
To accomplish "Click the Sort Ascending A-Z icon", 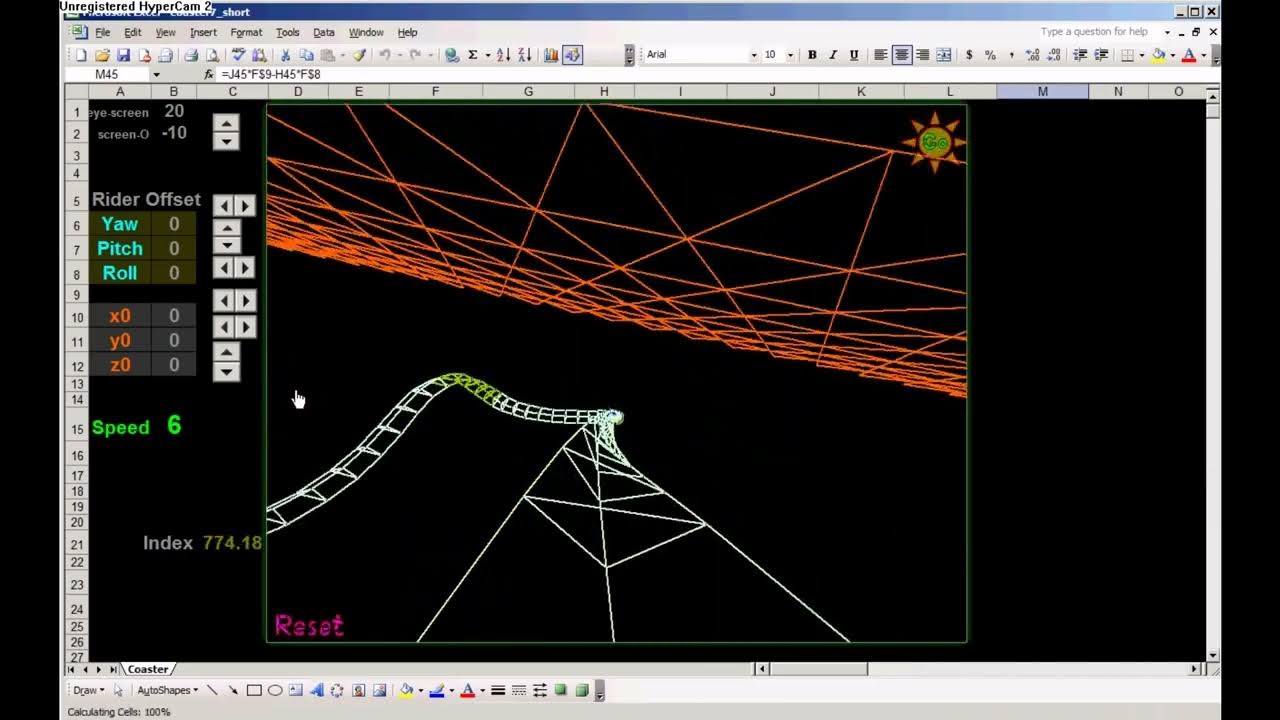I will tap(502, 55).
